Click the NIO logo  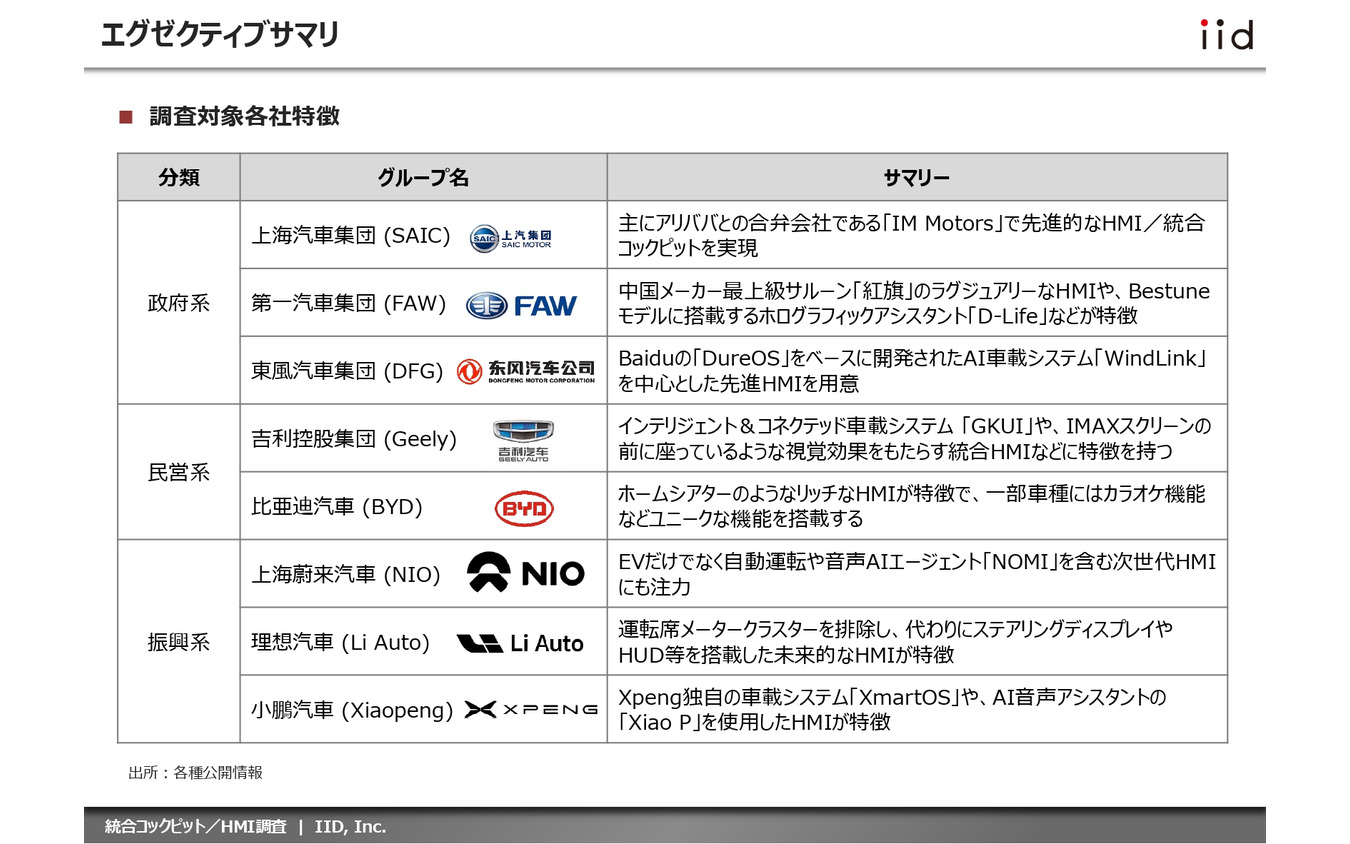[526, 572]
